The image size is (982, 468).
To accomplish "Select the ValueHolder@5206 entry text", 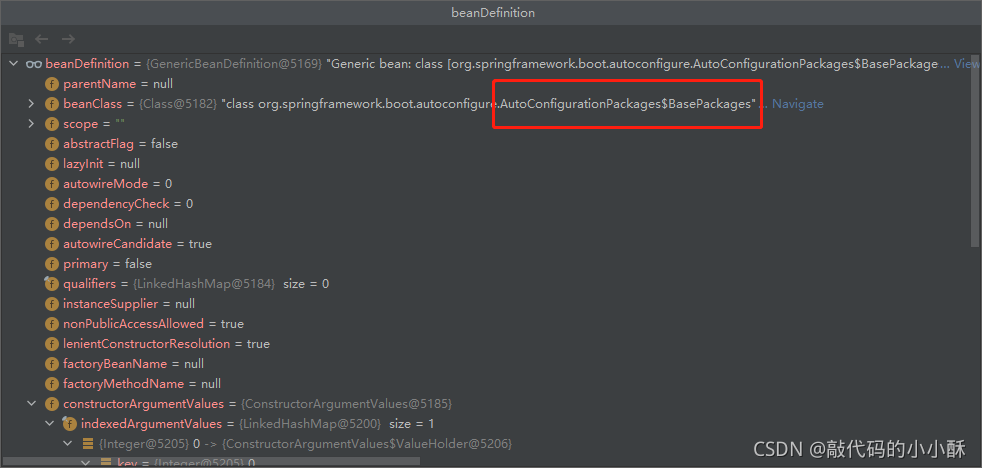I will coord(367,444).
